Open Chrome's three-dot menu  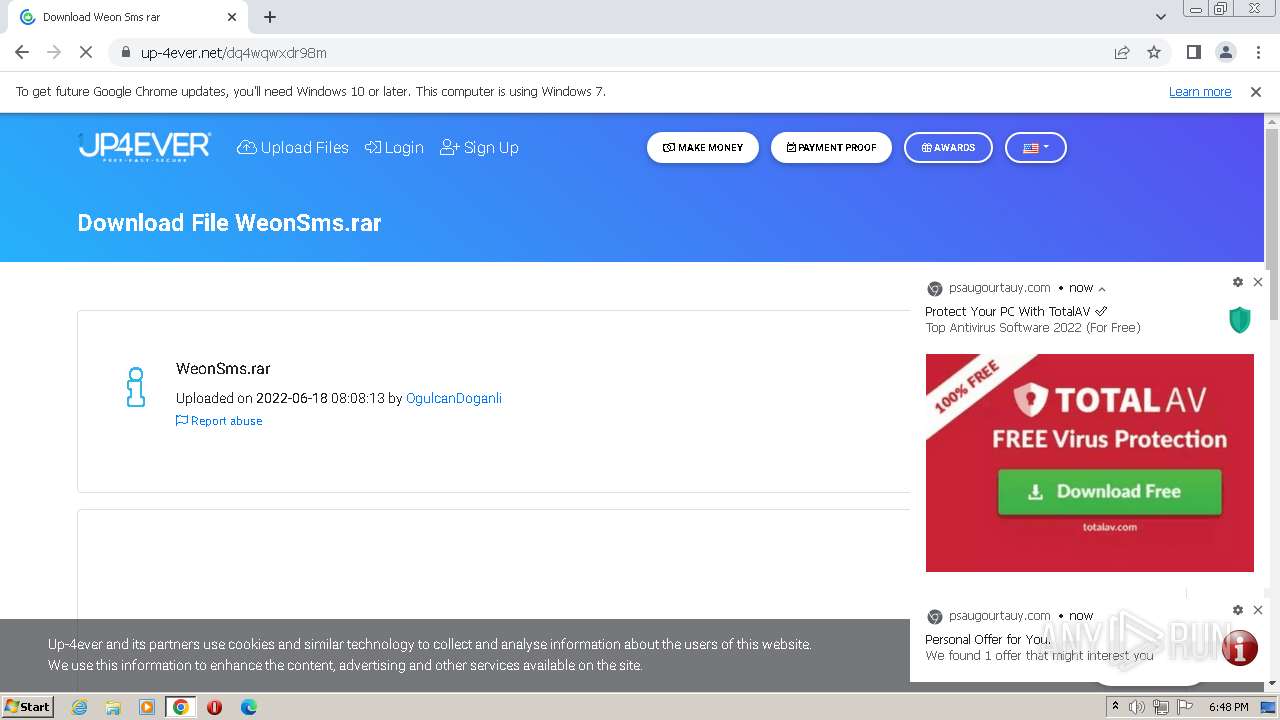point(1258,52)
